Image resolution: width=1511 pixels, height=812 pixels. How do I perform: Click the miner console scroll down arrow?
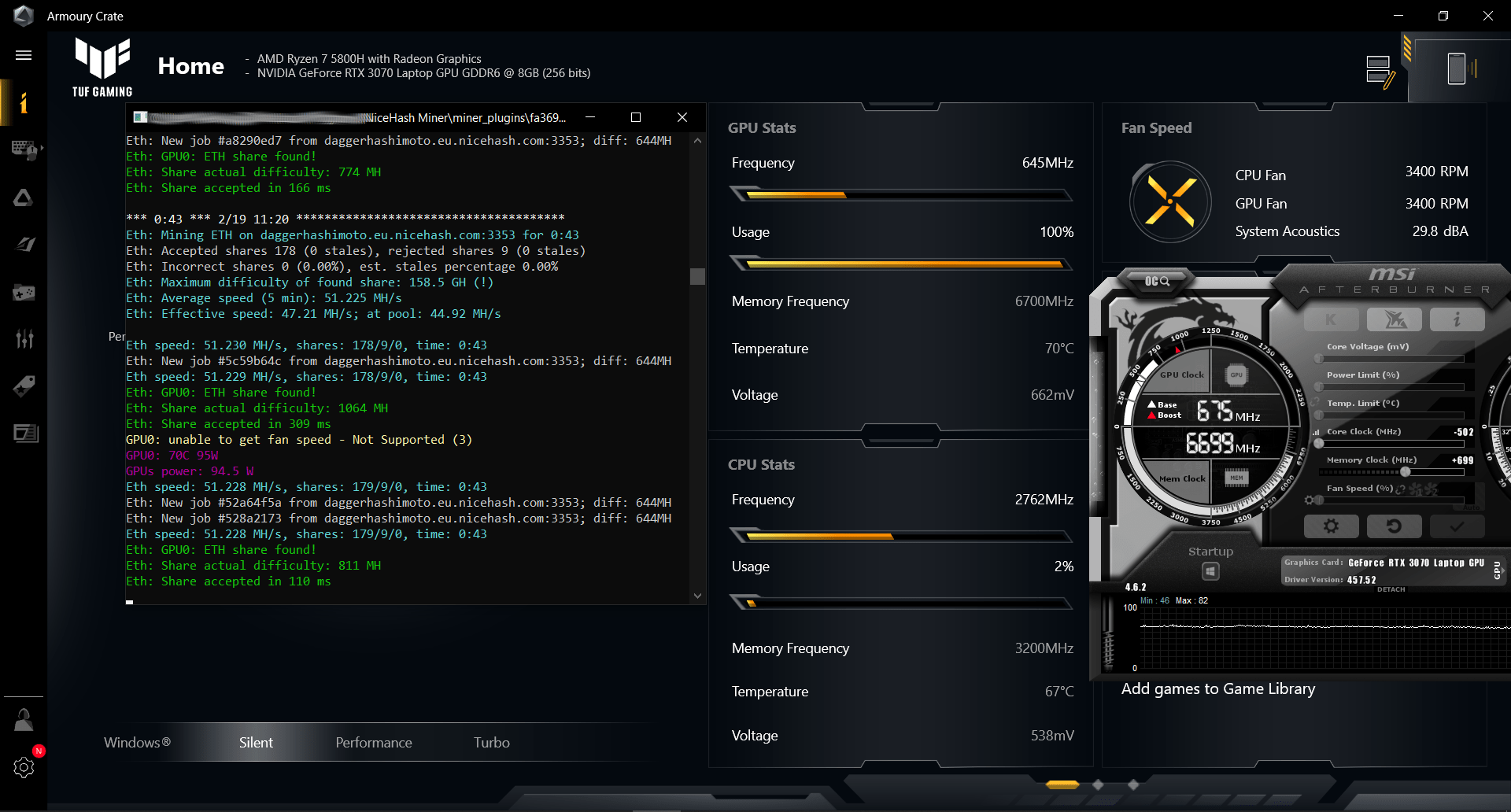coord(697,596)
